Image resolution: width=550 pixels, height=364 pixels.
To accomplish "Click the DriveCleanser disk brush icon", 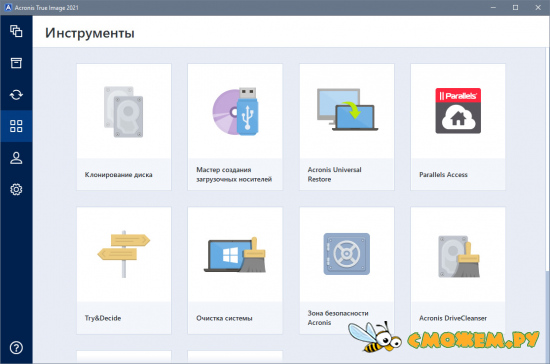I will (458, 256).
